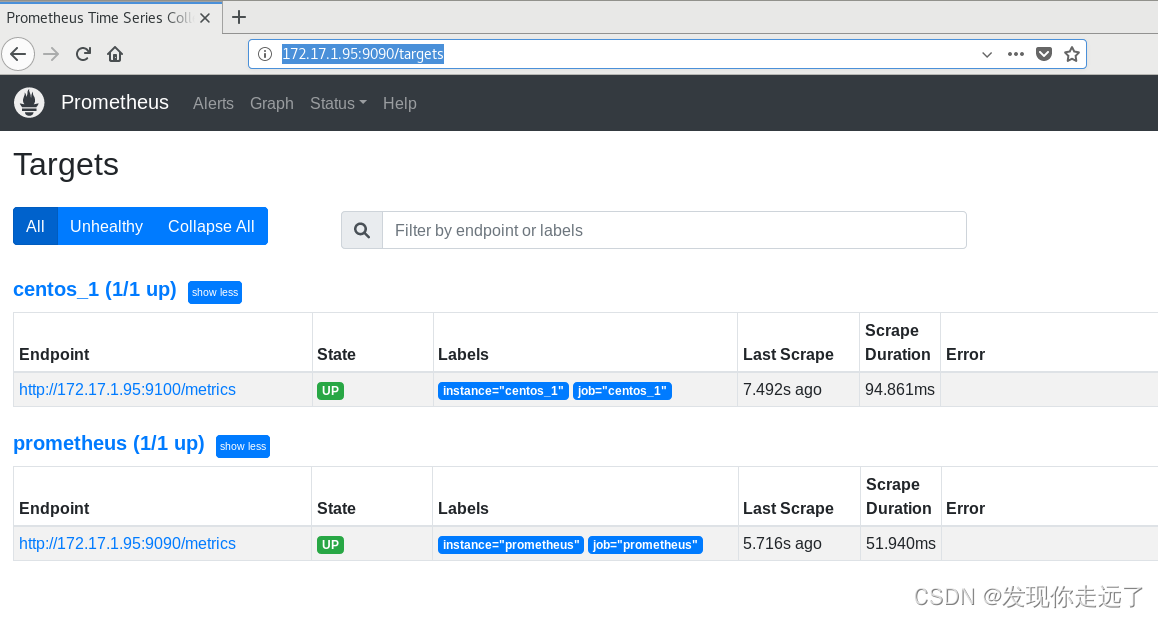Click the job="prometheus" label badge
The image size is (1158, 618).
click(x=645, y=545)
